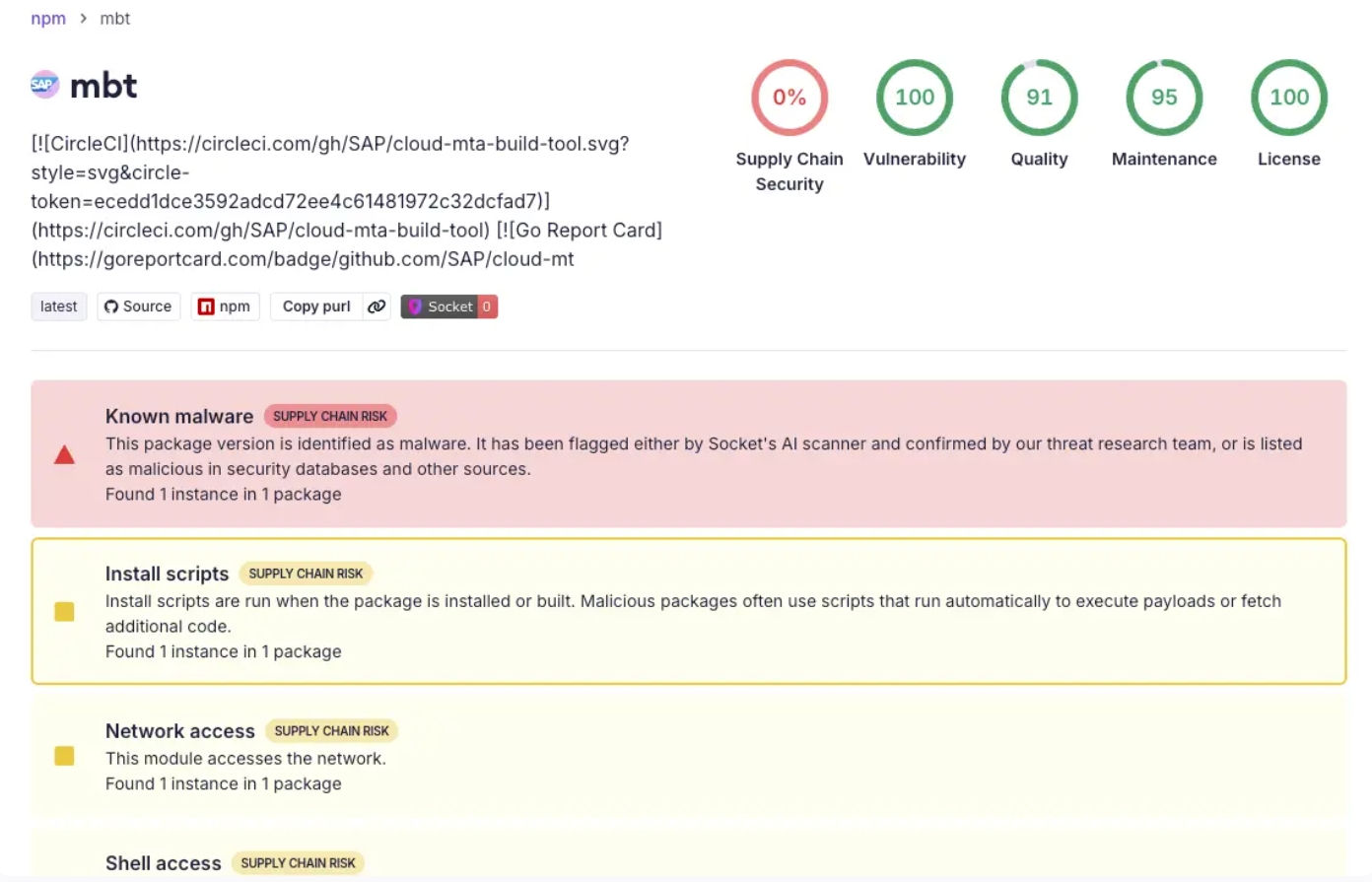Screen dimensions: 1372x882
Task: Click the Supply Chain Risk tag on Shell access
Action: pos(298,863)
